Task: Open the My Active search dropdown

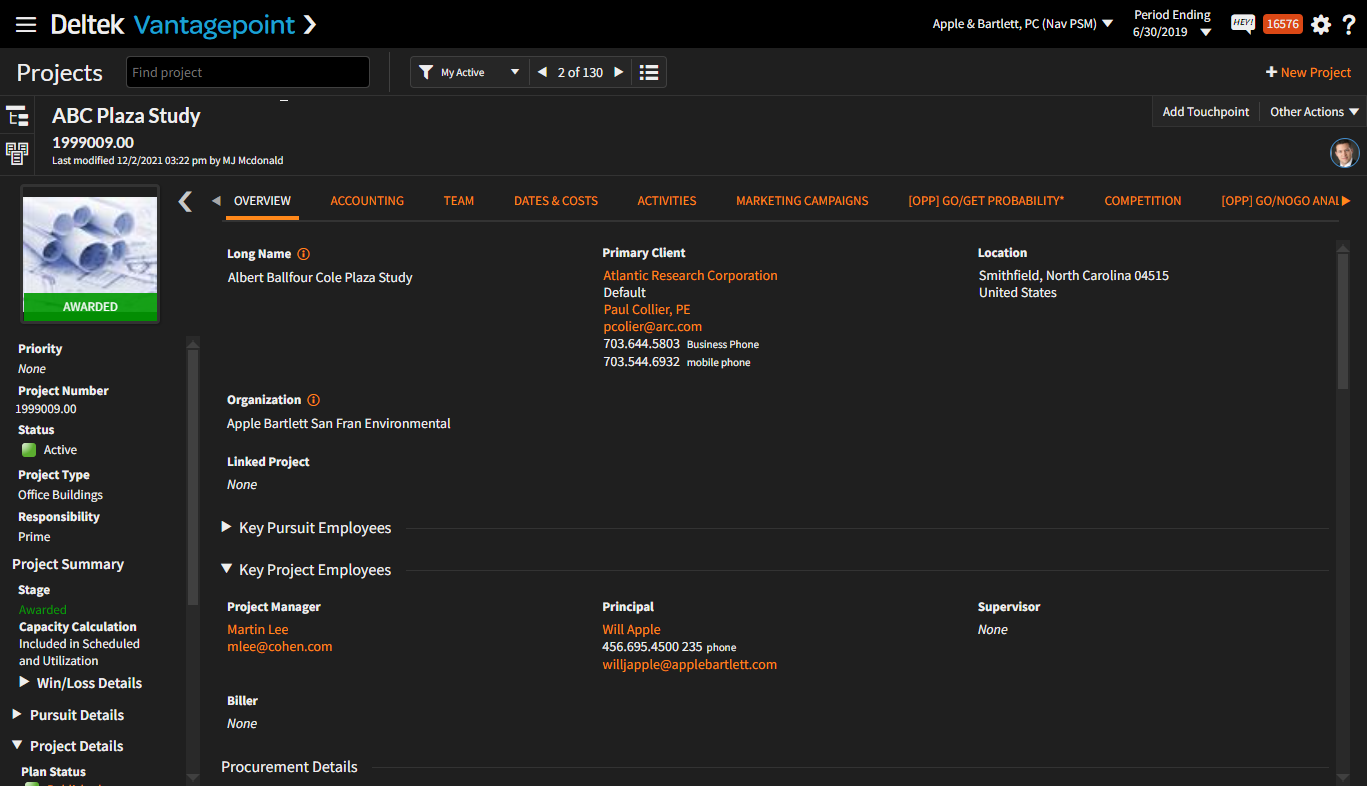Action: coord(469,72)
